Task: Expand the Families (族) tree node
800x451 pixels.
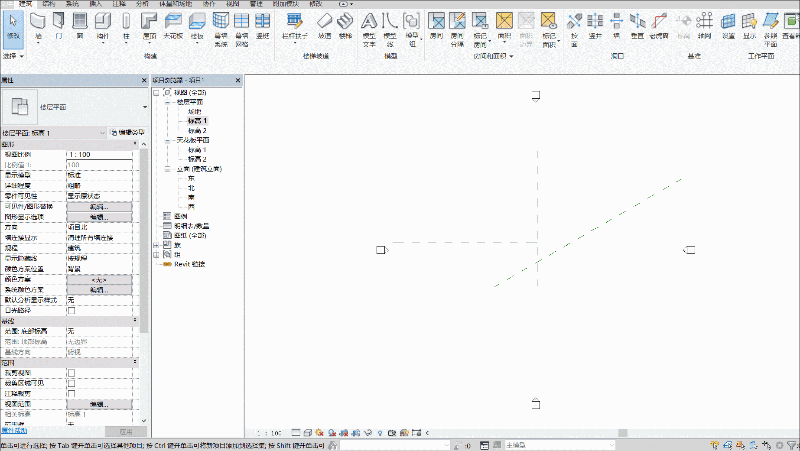Action: coord(155,245)
